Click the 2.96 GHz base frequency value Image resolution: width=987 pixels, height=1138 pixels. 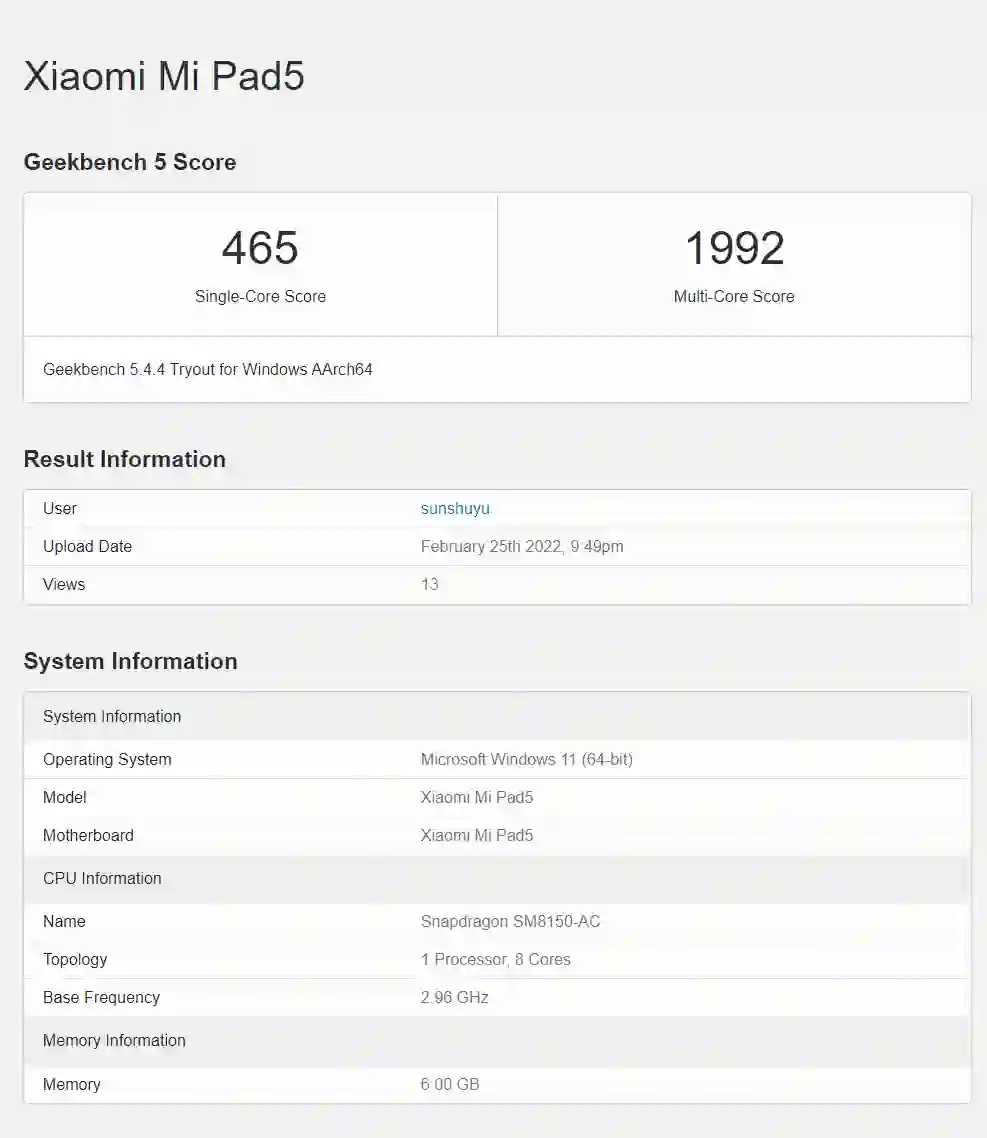click(454, 997)
